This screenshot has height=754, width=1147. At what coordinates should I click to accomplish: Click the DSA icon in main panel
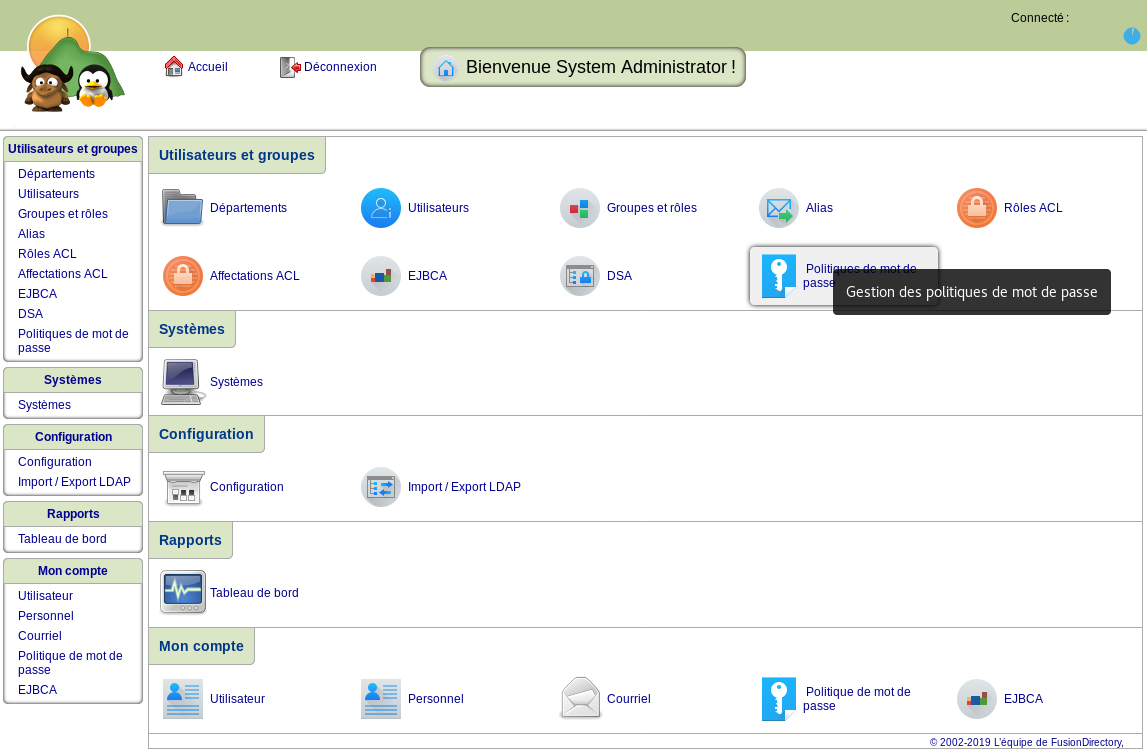point(579,276)
